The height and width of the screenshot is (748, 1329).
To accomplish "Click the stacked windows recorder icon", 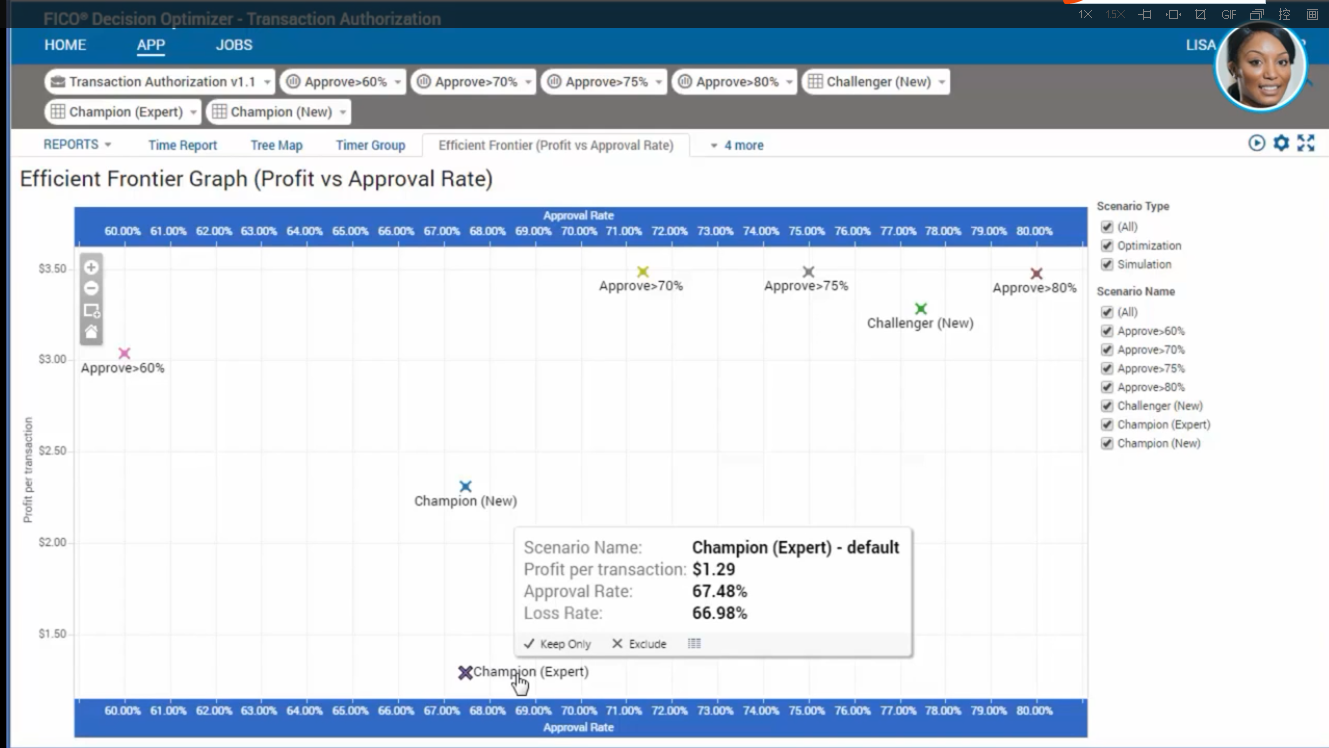I will (x=1257, y=15).
